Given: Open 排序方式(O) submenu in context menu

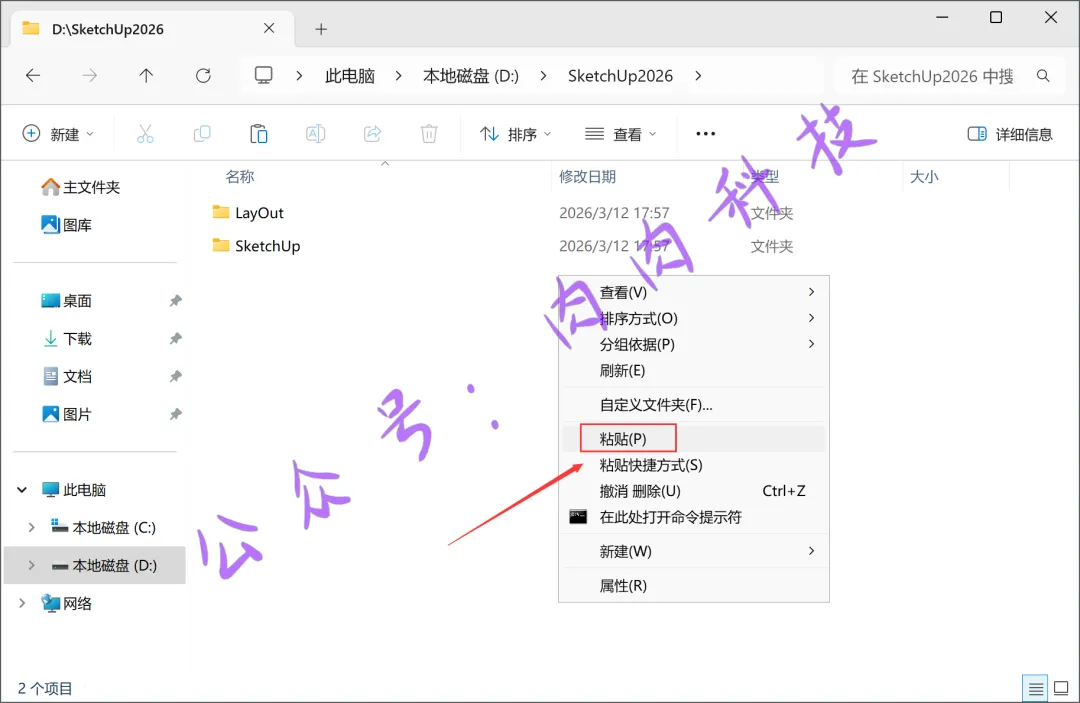Looking at the screenshot, I should pyautogui.click(x=694, y=318).
